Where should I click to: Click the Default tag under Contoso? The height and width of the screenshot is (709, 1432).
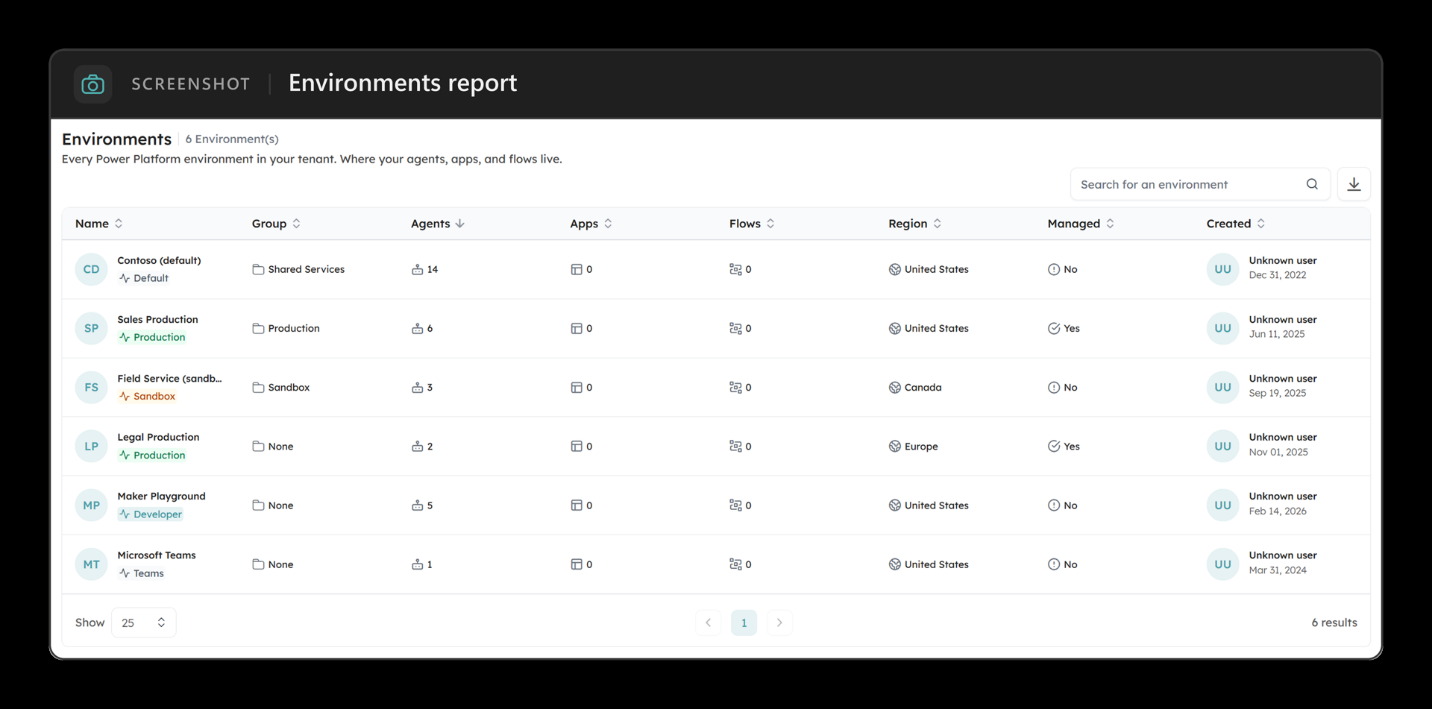tap(143, 278)
